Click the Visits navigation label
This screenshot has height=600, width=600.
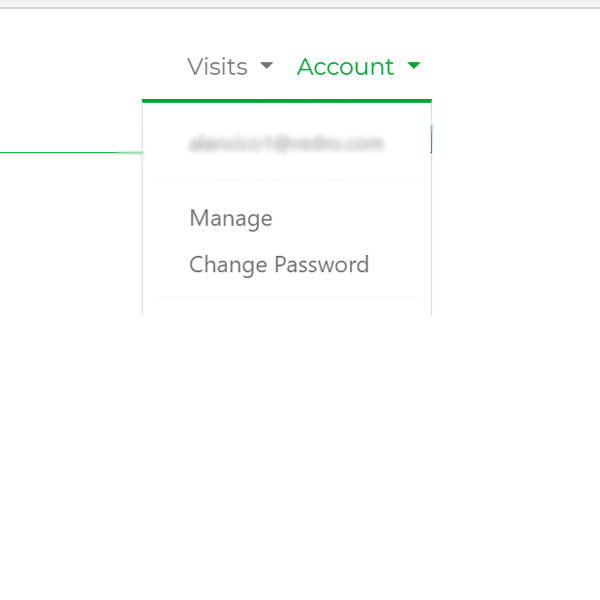[x=218, y=67]
